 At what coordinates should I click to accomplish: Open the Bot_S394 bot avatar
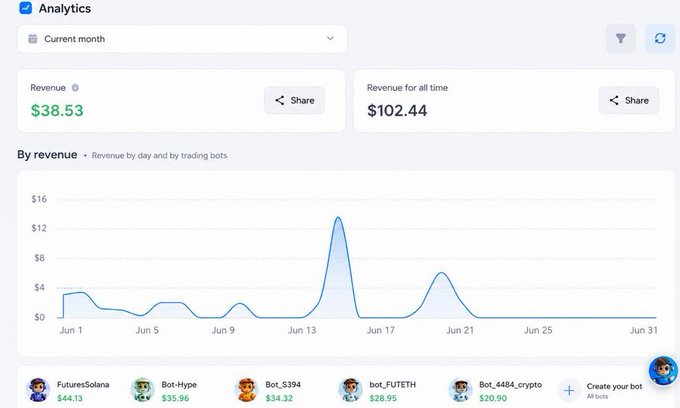click(x=246, y=389)
